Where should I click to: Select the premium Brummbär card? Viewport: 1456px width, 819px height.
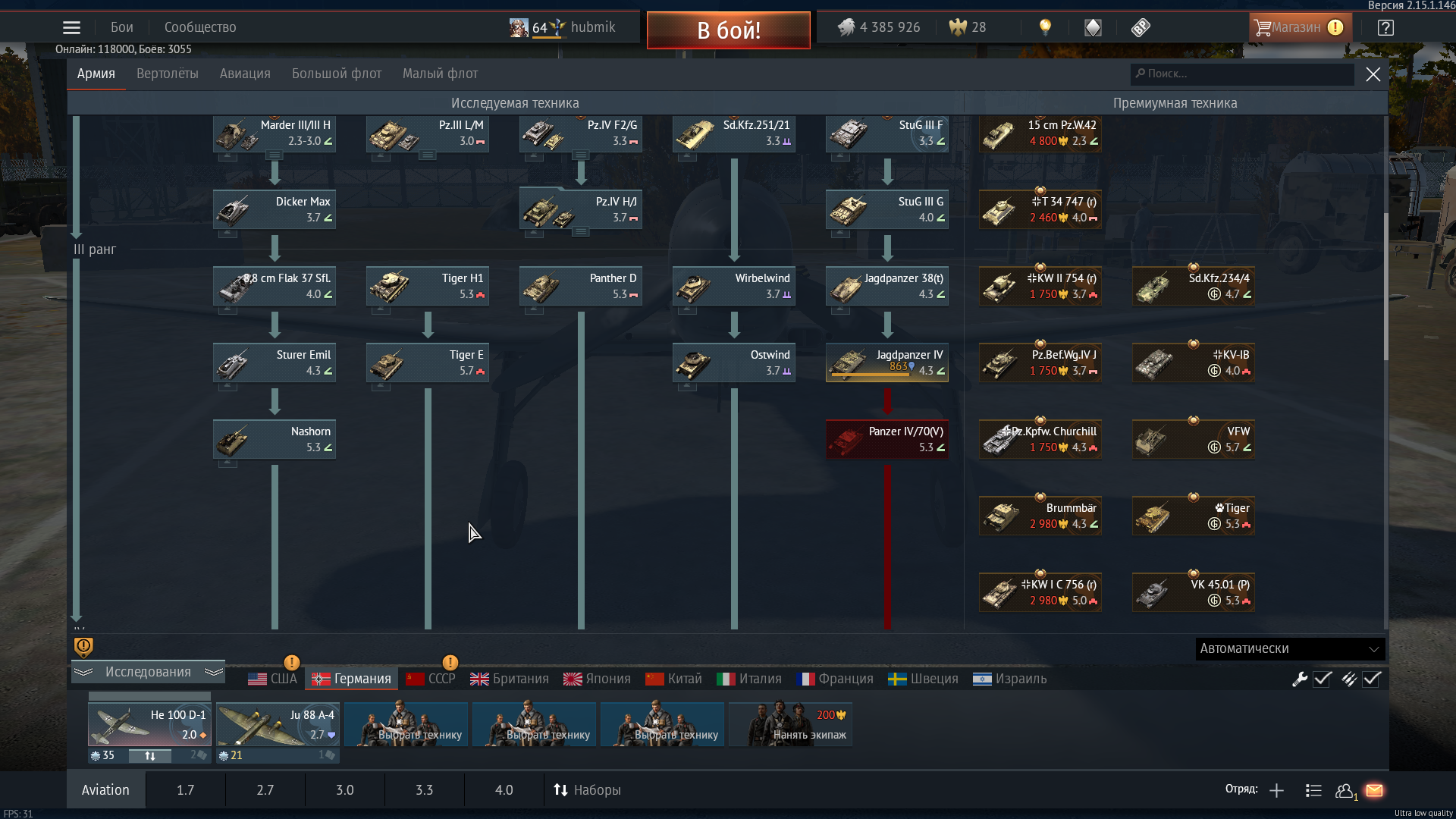coord(1040,516)
